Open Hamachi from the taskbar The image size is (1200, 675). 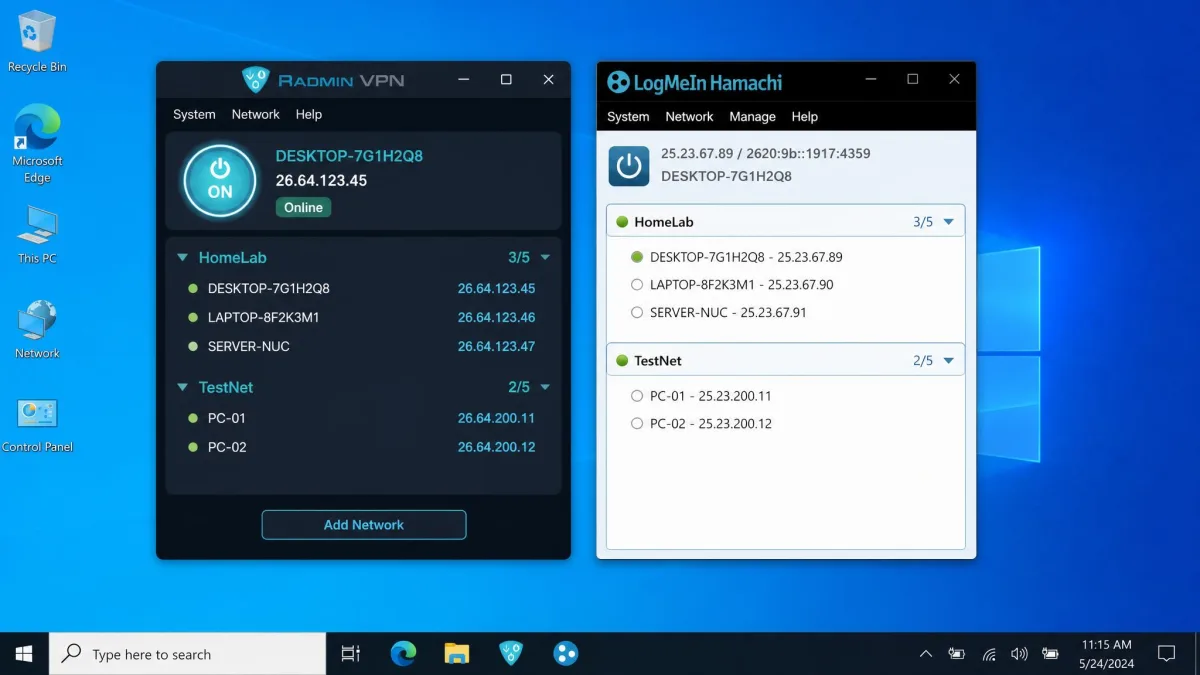coord(565,654)
